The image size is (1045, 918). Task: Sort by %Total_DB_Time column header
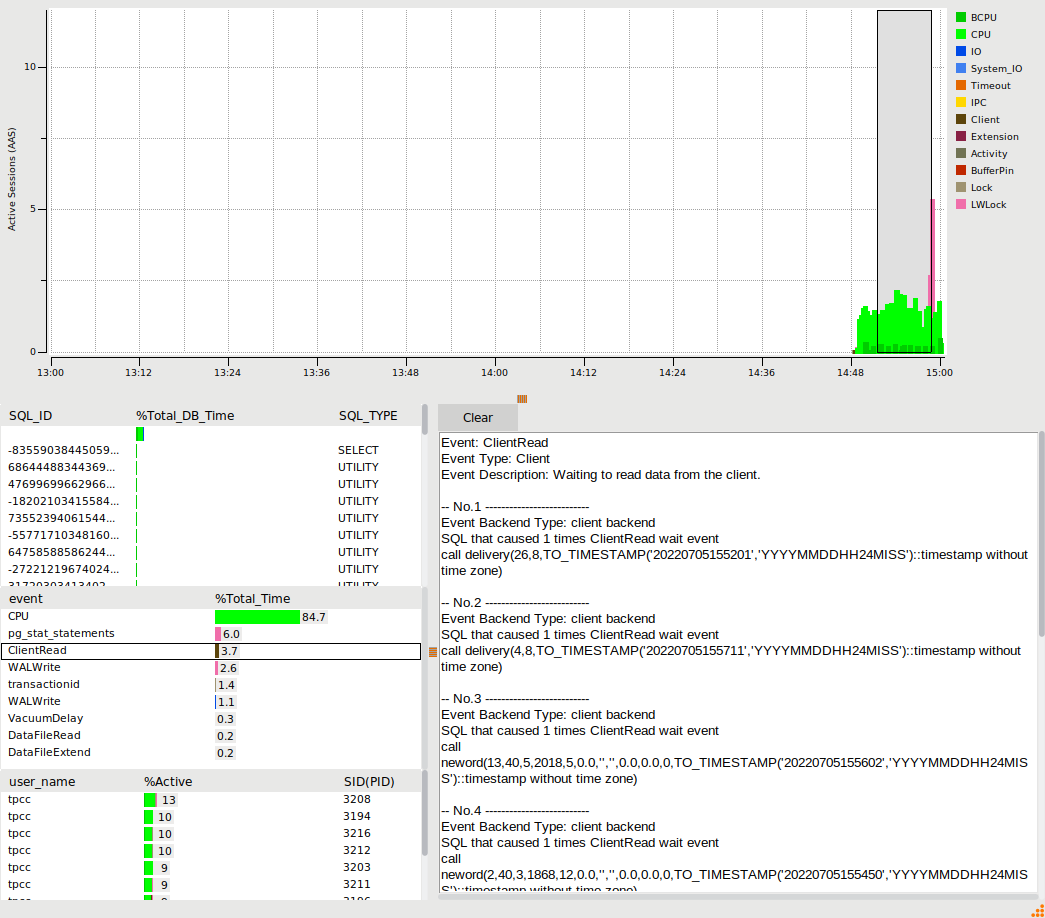point(185,416)
